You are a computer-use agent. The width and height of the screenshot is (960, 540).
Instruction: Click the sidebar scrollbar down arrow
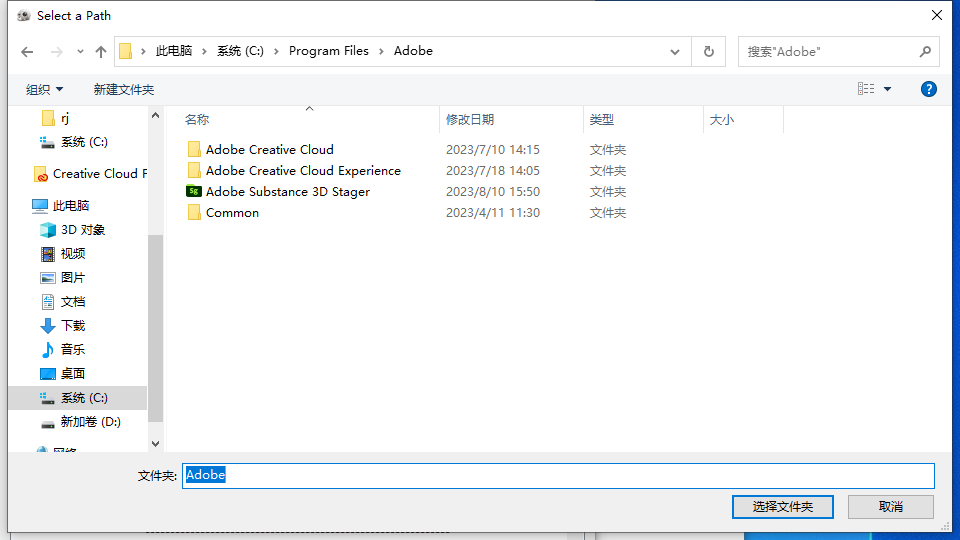click(156, 444)
